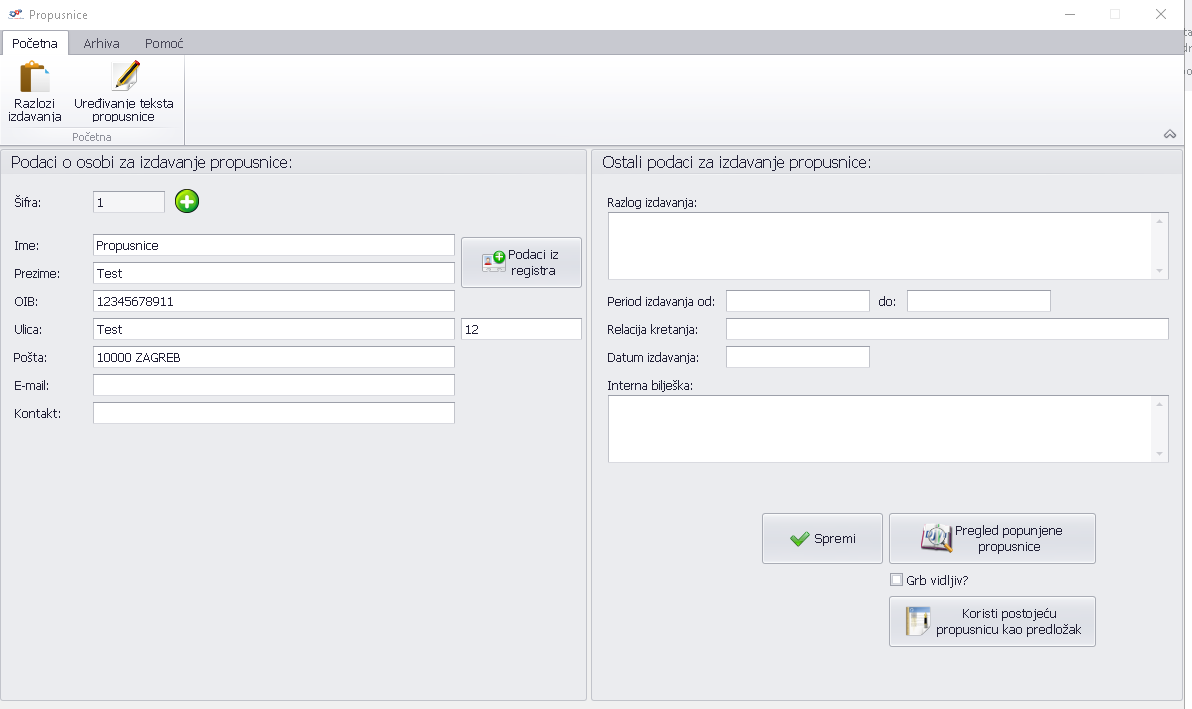Open Pregled popunjene propusnice preview
1192x709 pixels.
992,538
